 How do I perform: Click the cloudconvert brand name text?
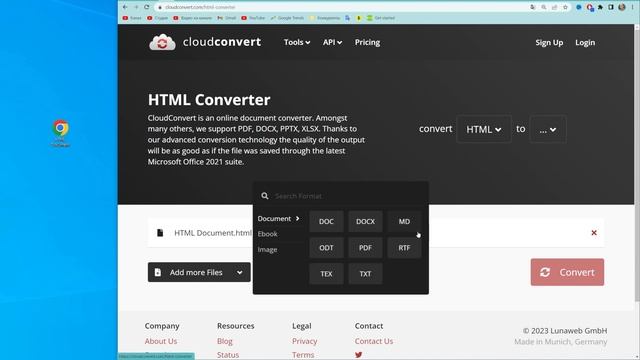click(222, 42)
